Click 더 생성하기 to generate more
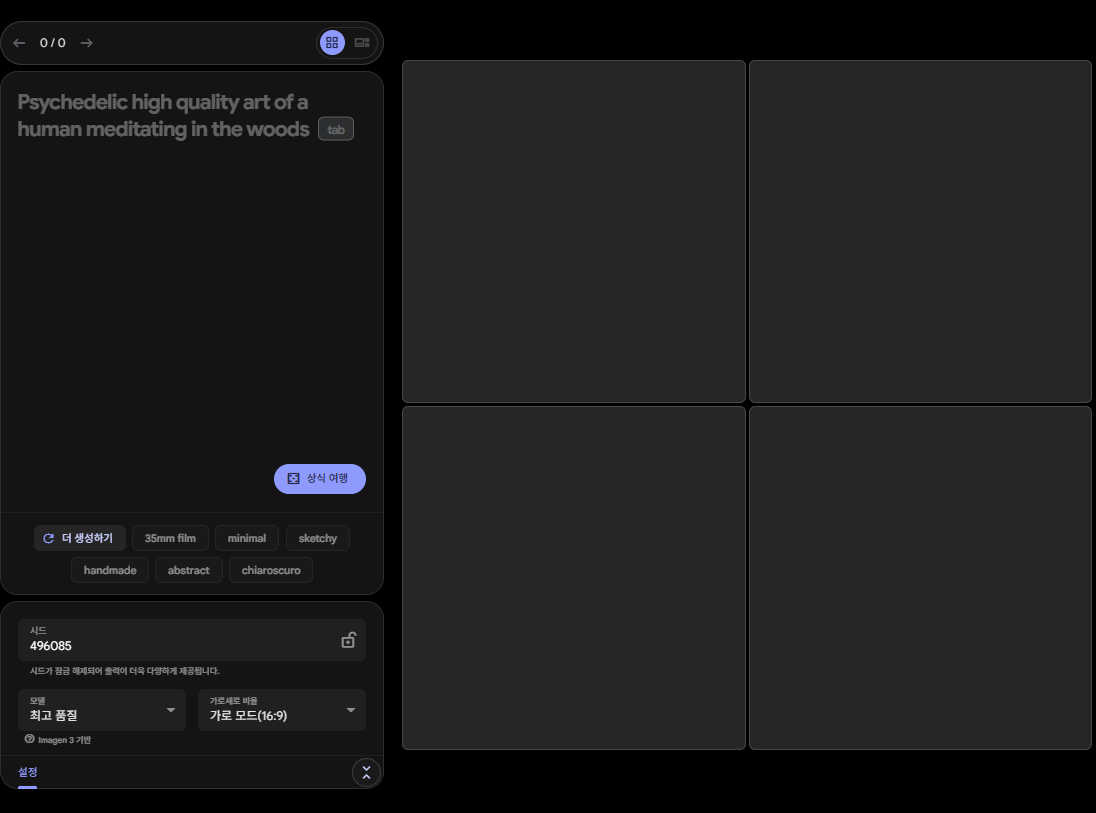This screenshot has height=813, width=1096. tap(80, 538)
